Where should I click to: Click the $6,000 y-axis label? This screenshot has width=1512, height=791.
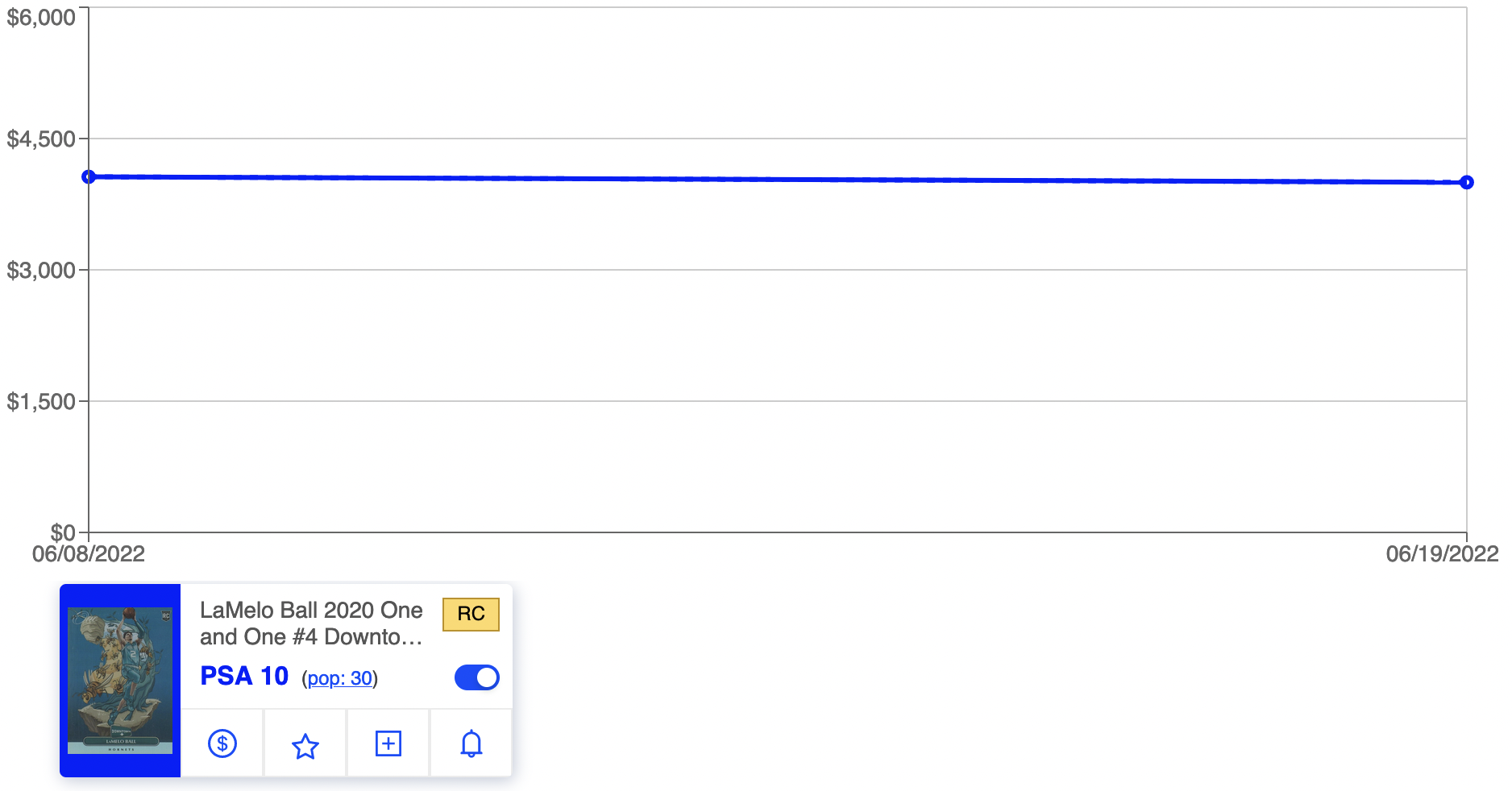pyautogui.click(x=41, y=18)
